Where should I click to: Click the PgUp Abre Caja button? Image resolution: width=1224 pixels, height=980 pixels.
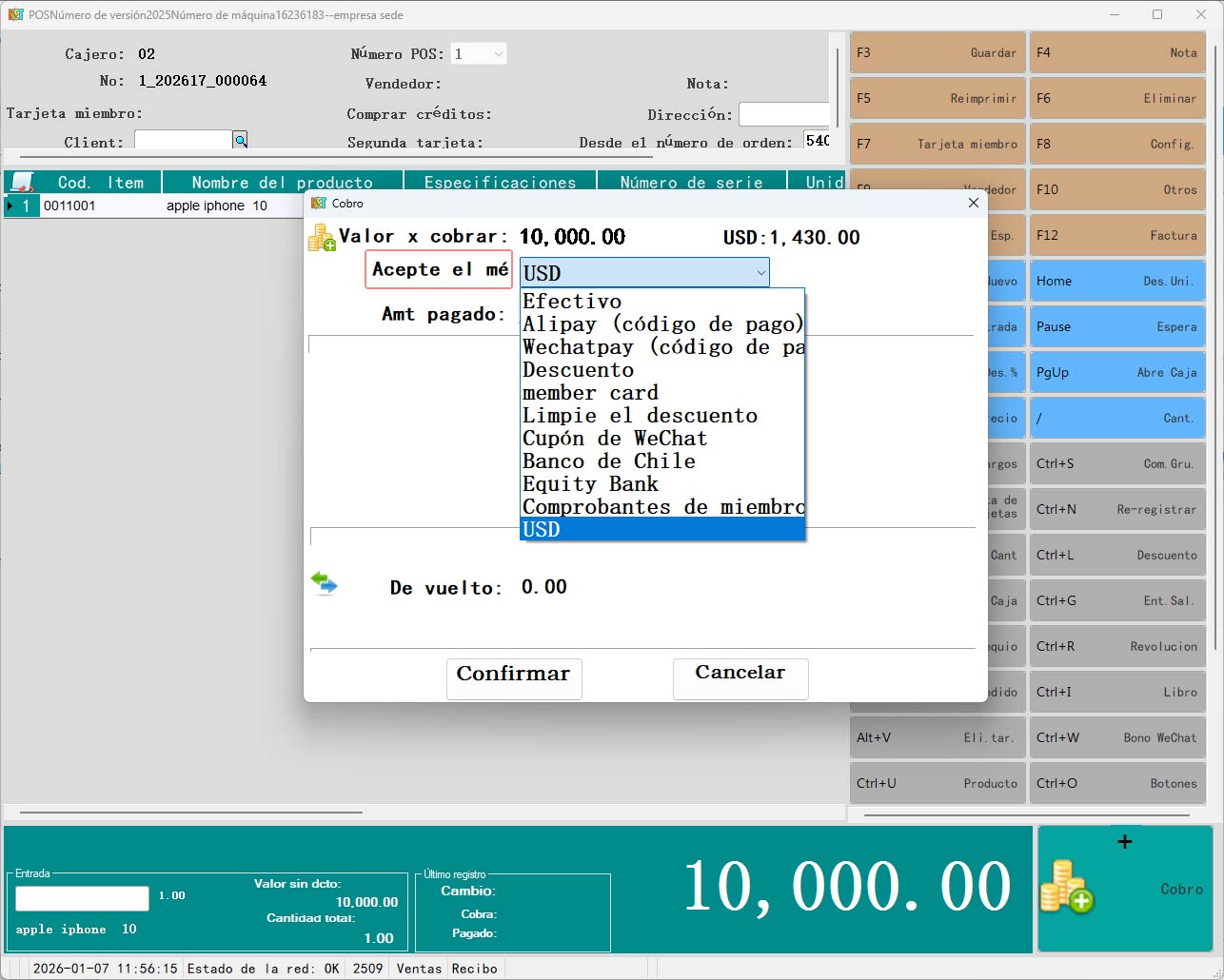[x=1116, y=373]
